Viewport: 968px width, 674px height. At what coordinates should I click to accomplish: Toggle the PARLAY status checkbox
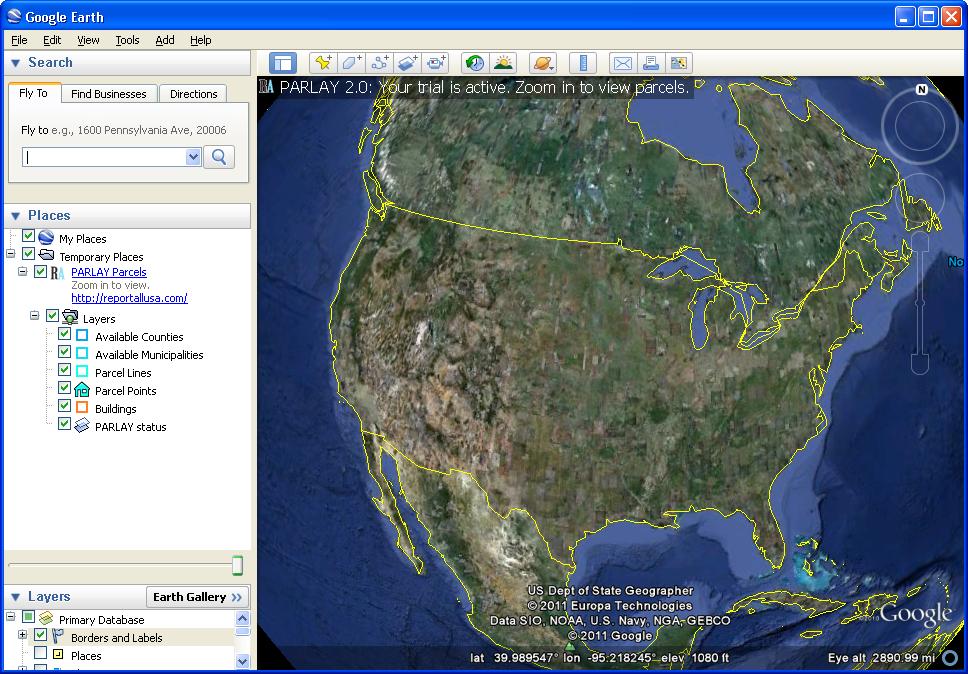(64, 424)
